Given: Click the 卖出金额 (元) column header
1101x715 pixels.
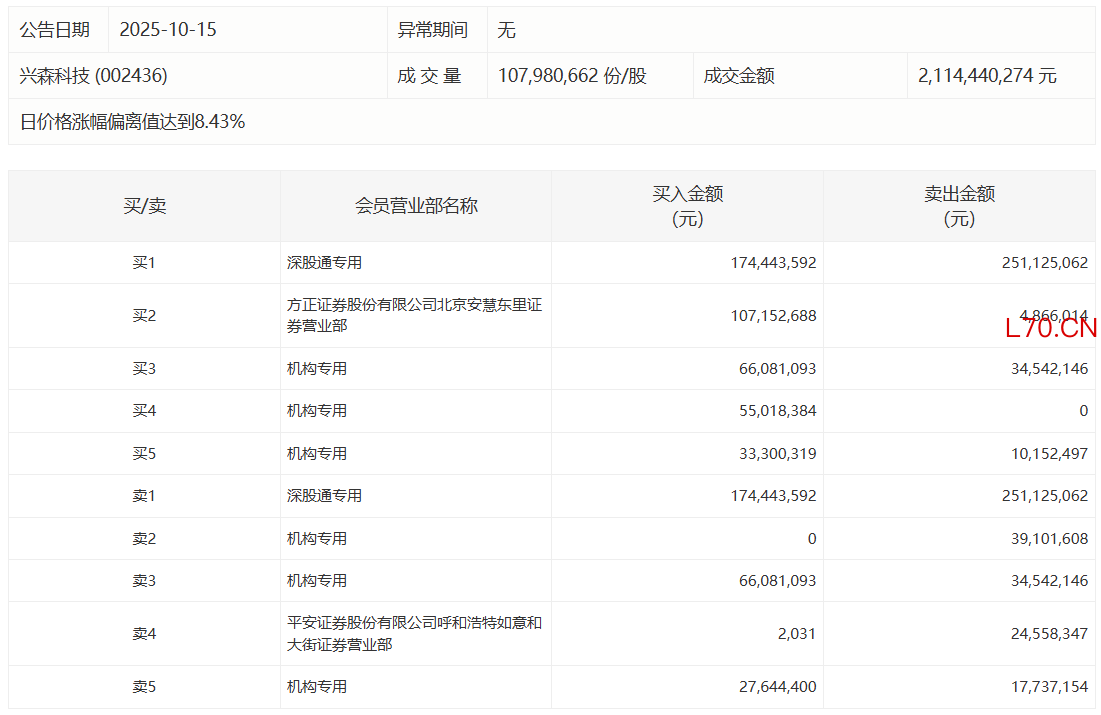Looking at the screenshot, I should click(x=959, y=206).
